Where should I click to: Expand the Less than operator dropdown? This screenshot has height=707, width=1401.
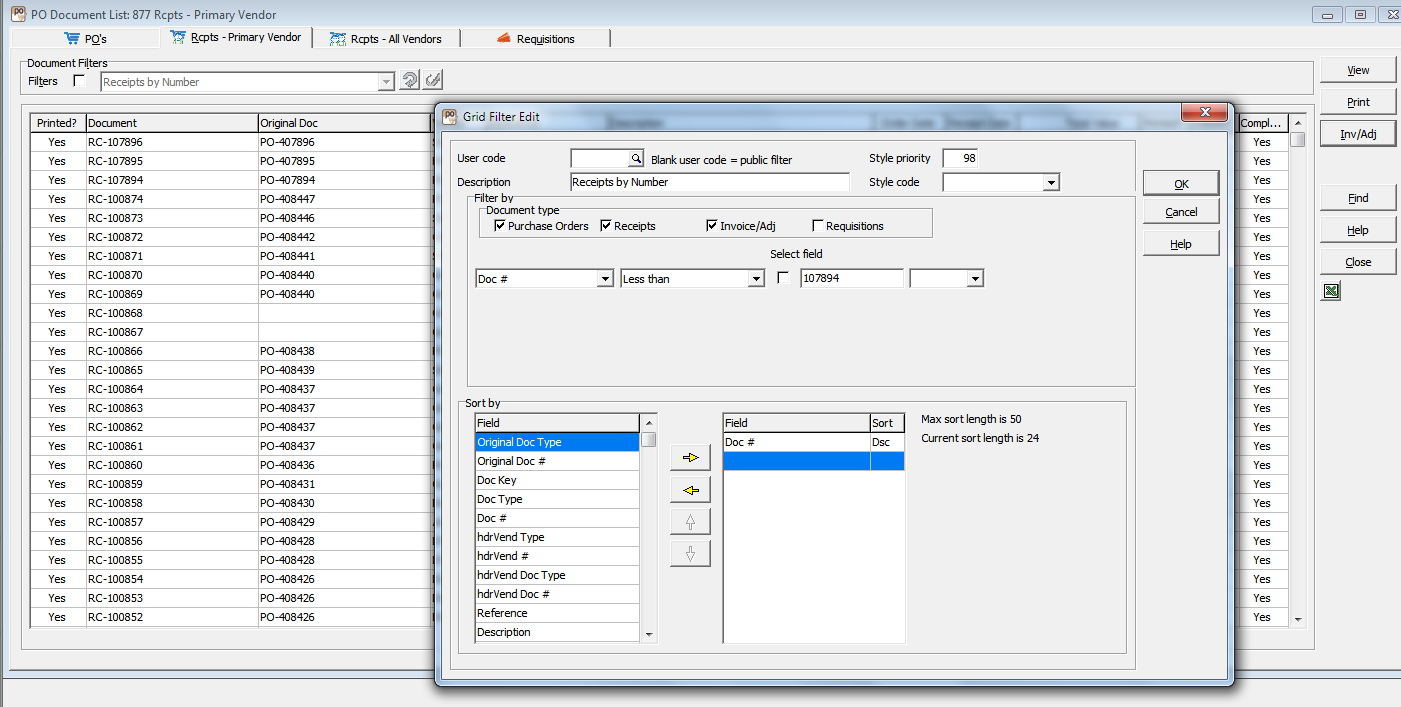click(756, 279)
